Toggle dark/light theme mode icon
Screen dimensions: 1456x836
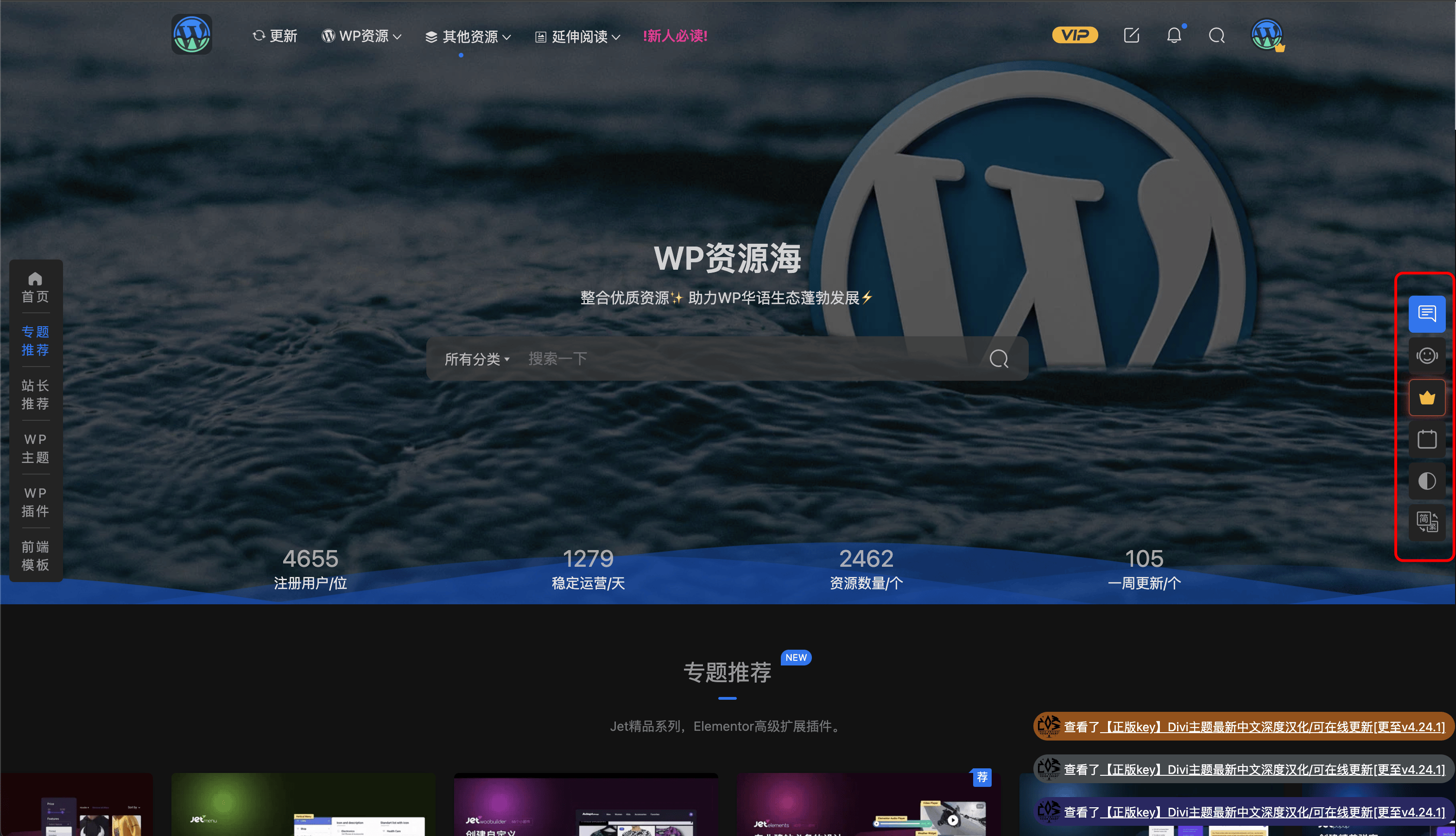(1427, 481)
